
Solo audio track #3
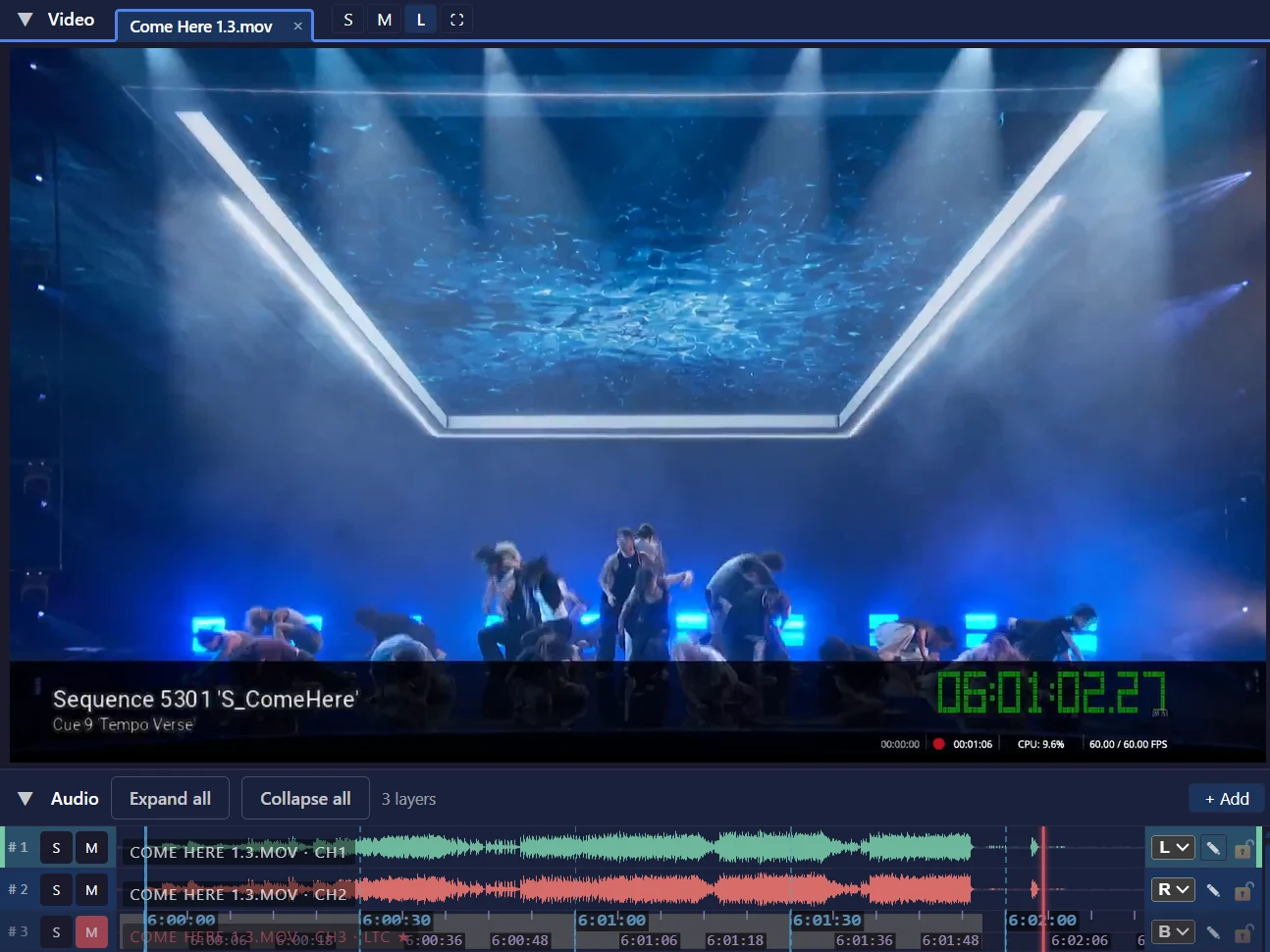[56, 932]
